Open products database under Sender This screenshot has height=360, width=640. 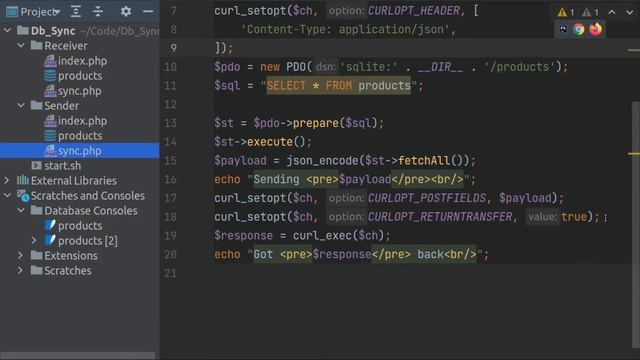click(x=80, y=136)
